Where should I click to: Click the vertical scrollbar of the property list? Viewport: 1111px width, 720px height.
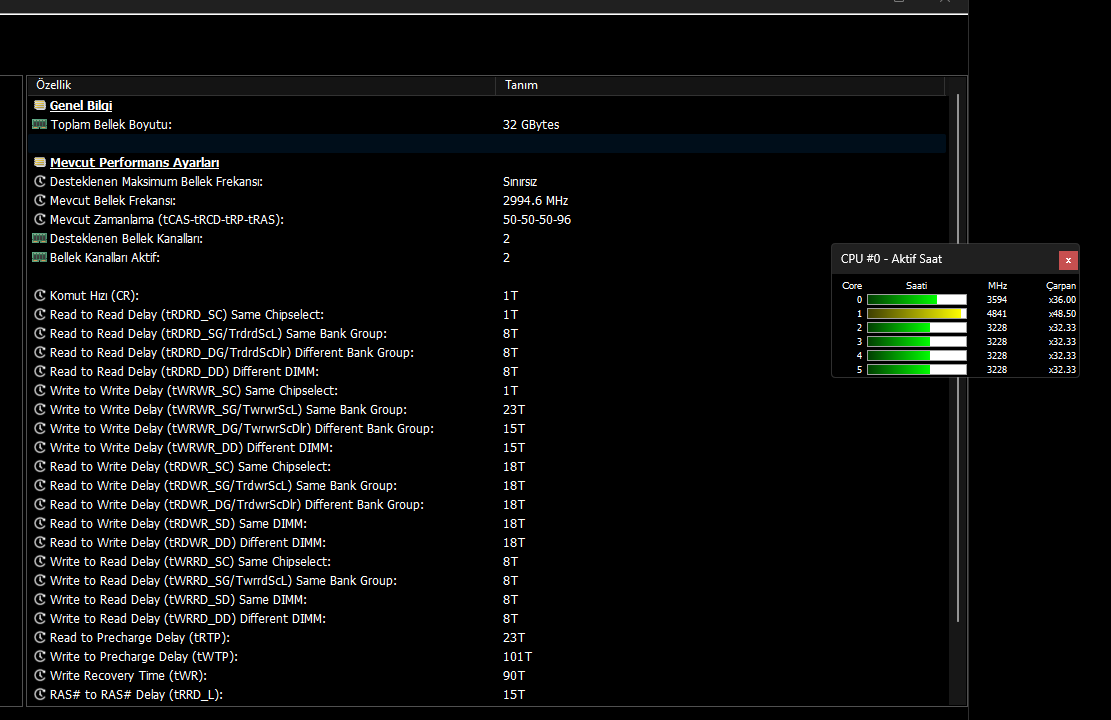[957, 358]
